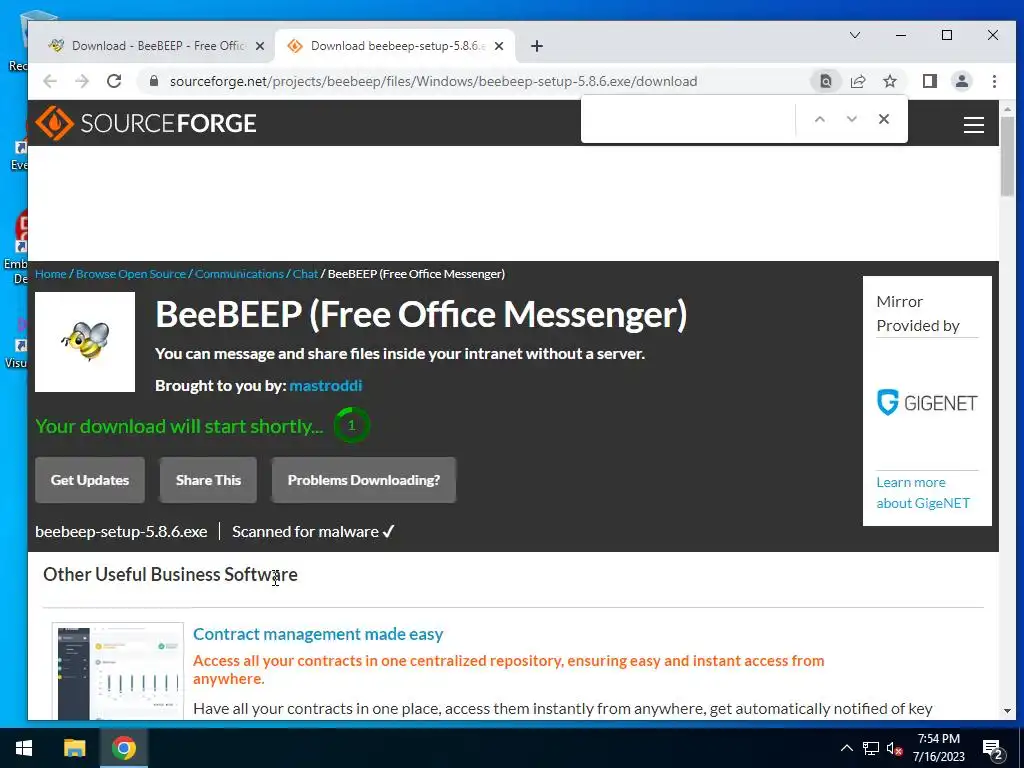Close the find bar
The width and height of the screenshot is (1024, 768).
[884, 119]
